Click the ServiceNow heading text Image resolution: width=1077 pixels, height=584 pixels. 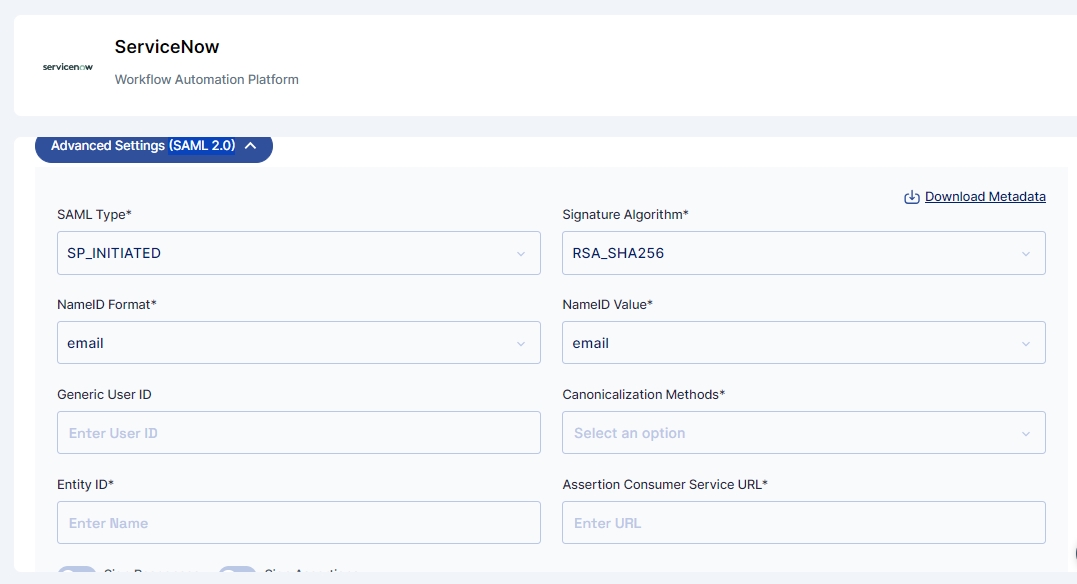[x=167, y=47]
